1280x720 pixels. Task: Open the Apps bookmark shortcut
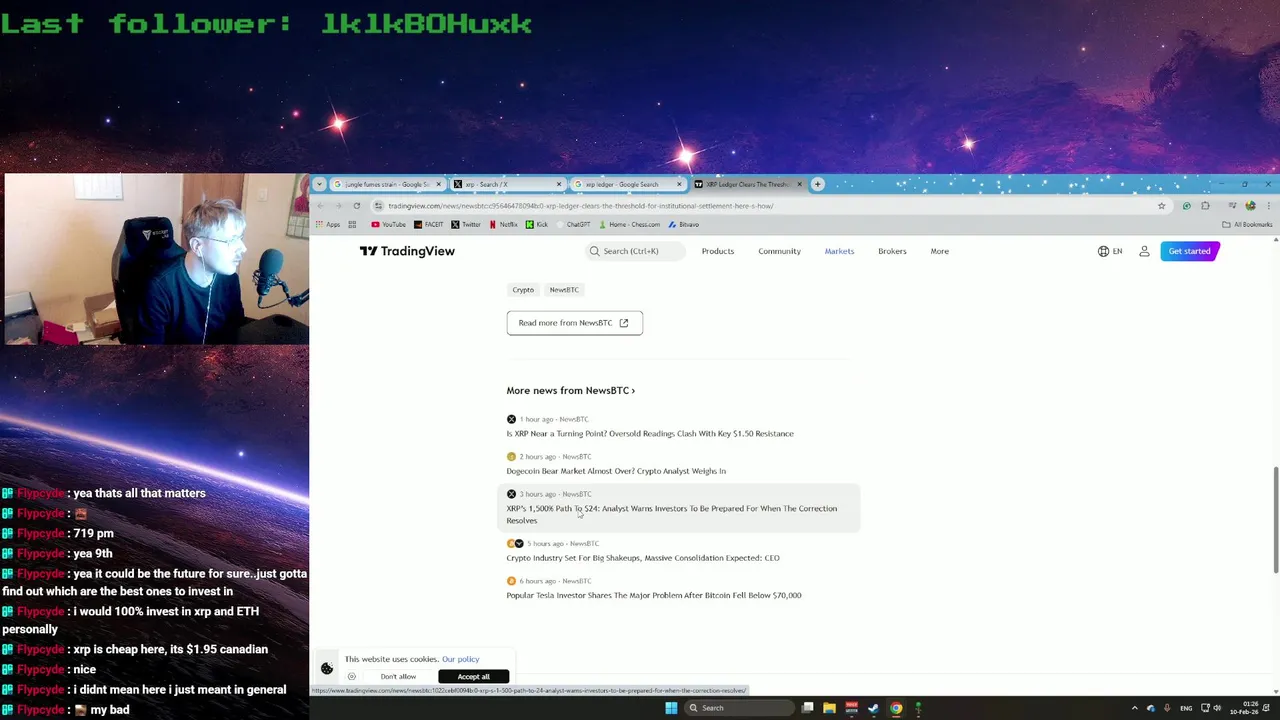click(x=327, y=224)
